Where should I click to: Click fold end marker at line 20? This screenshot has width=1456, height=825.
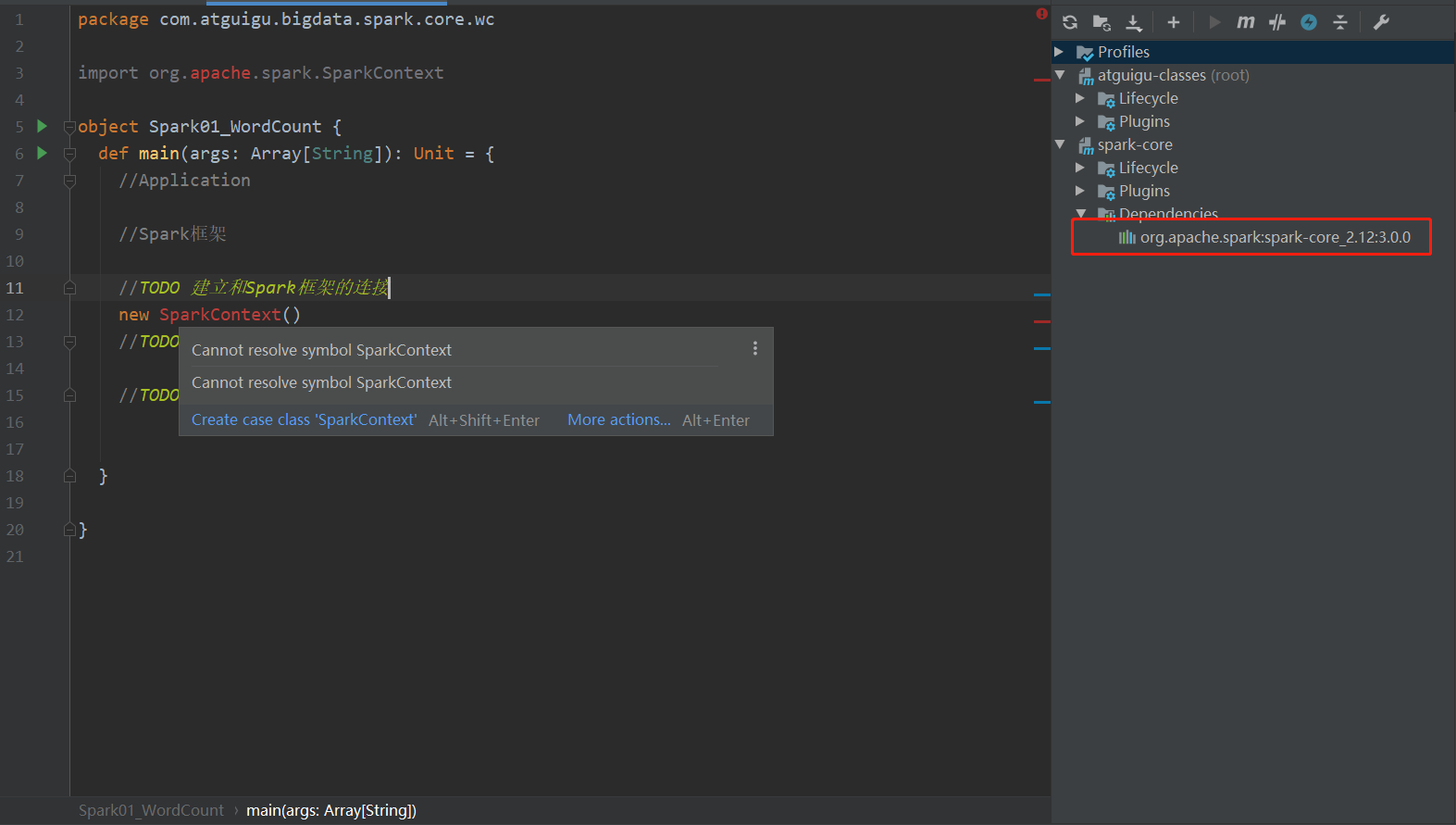point(69,530)
